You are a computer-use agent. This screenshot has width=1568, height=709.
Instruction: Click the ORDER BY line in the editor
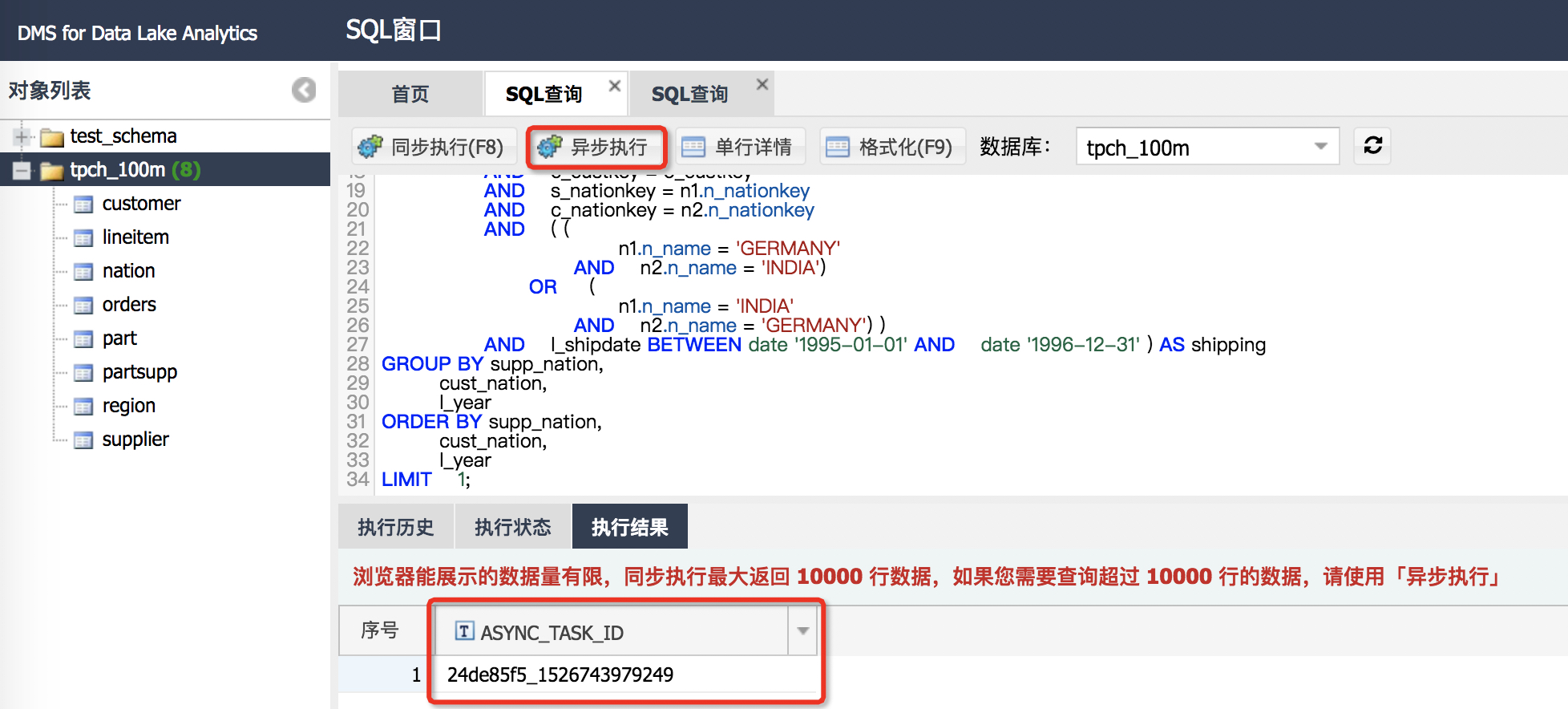tap(491, 422)
